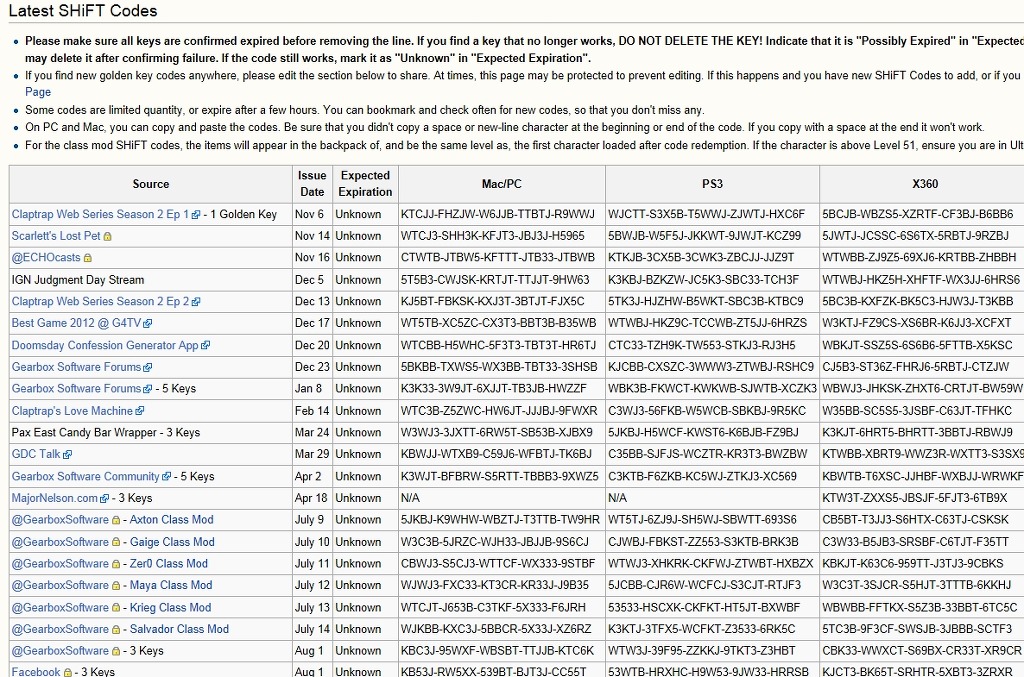This screenshot has width=1024, height=677.
Task: Click lock icon in @GearboxSoftware 3 Keys row
Action: [116, 652]
